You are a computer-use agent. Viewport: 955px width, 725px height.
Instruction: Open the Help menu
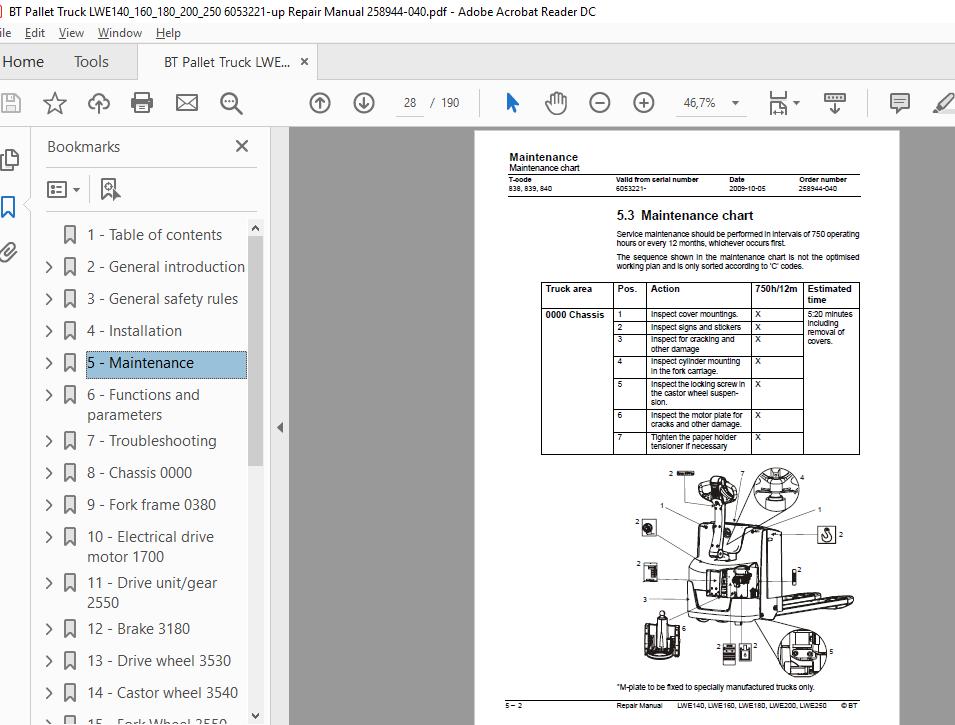(x=168, y=33)
